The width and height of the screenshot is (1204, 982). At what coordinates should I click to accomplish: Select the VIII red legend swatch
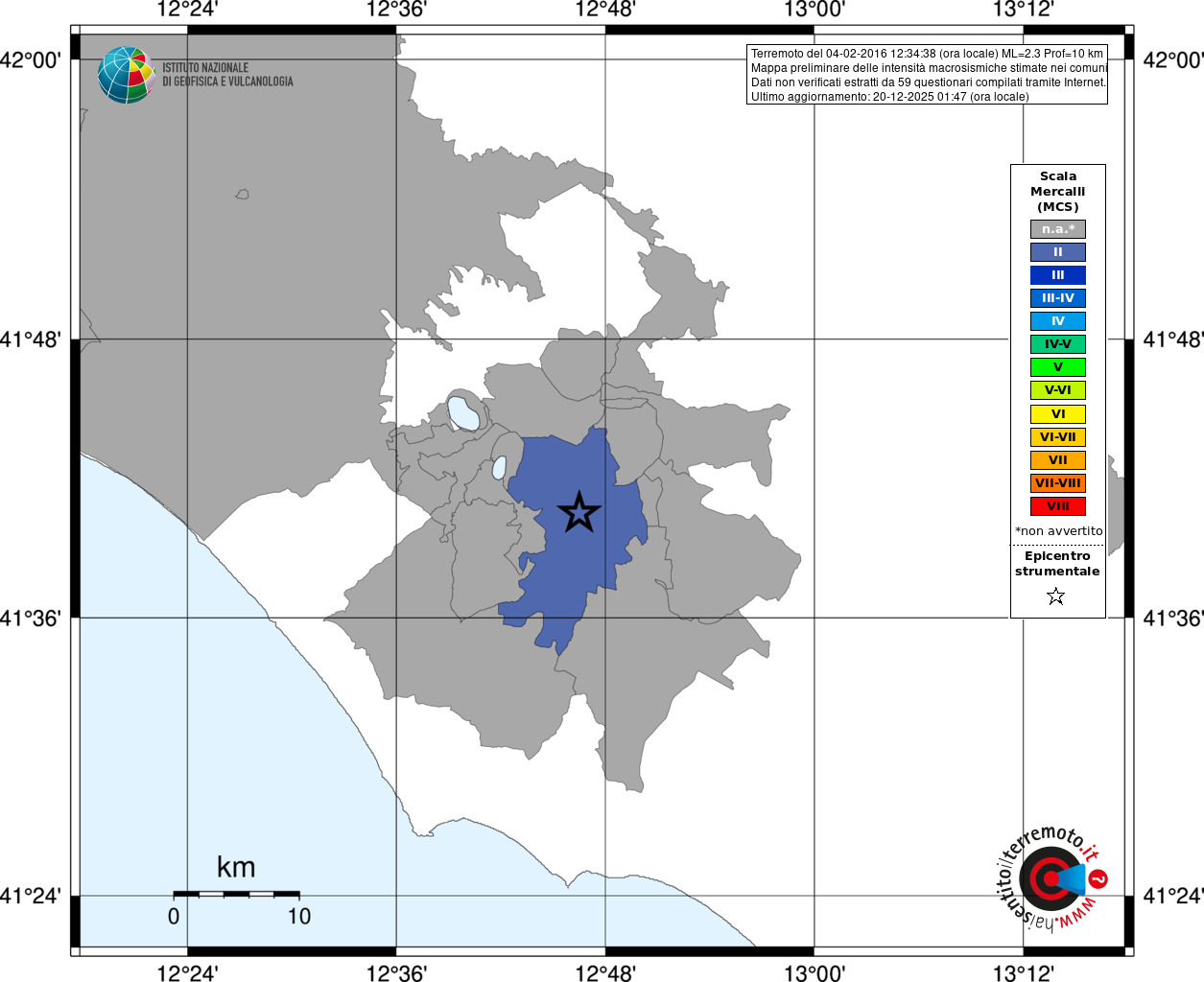[x=1058, y=506]
